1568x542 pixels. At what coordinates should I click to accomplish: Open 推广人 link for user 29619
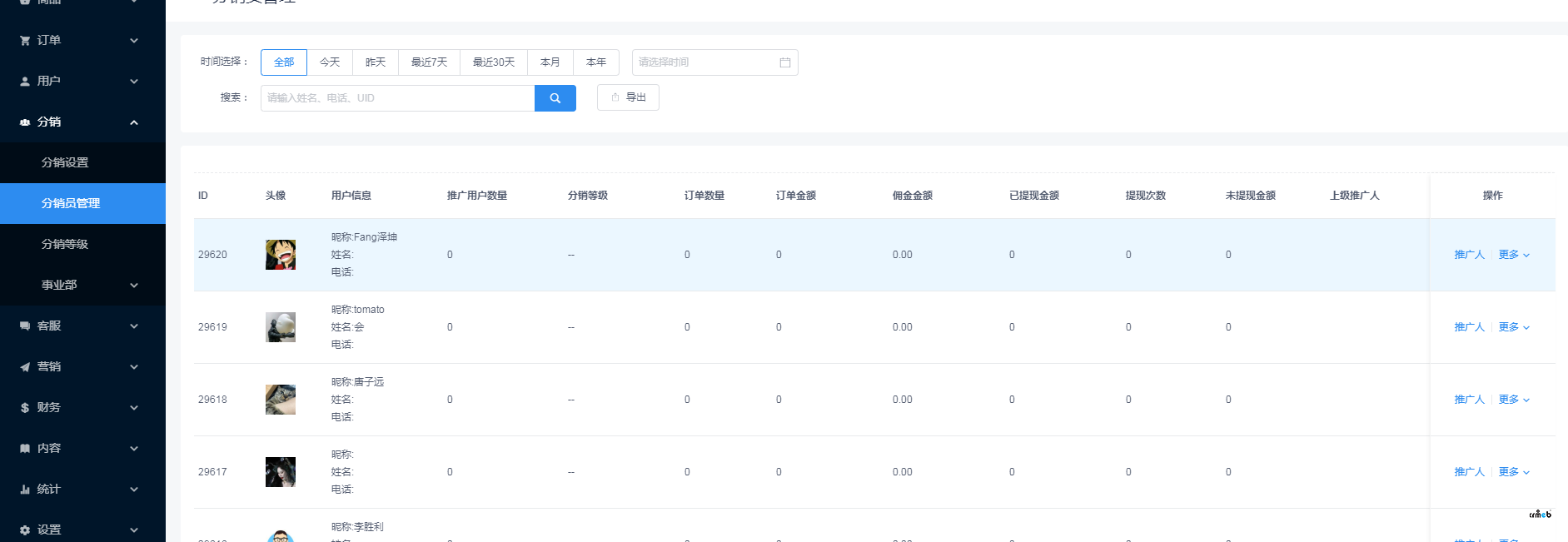1469,327
